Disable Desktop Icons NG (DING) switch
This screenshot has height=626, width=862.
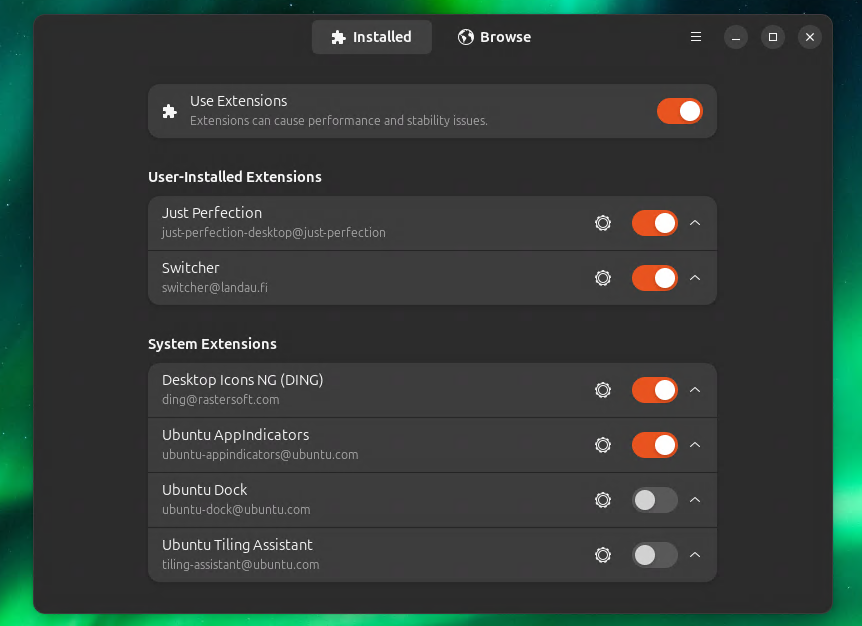[x=654, y=390]
